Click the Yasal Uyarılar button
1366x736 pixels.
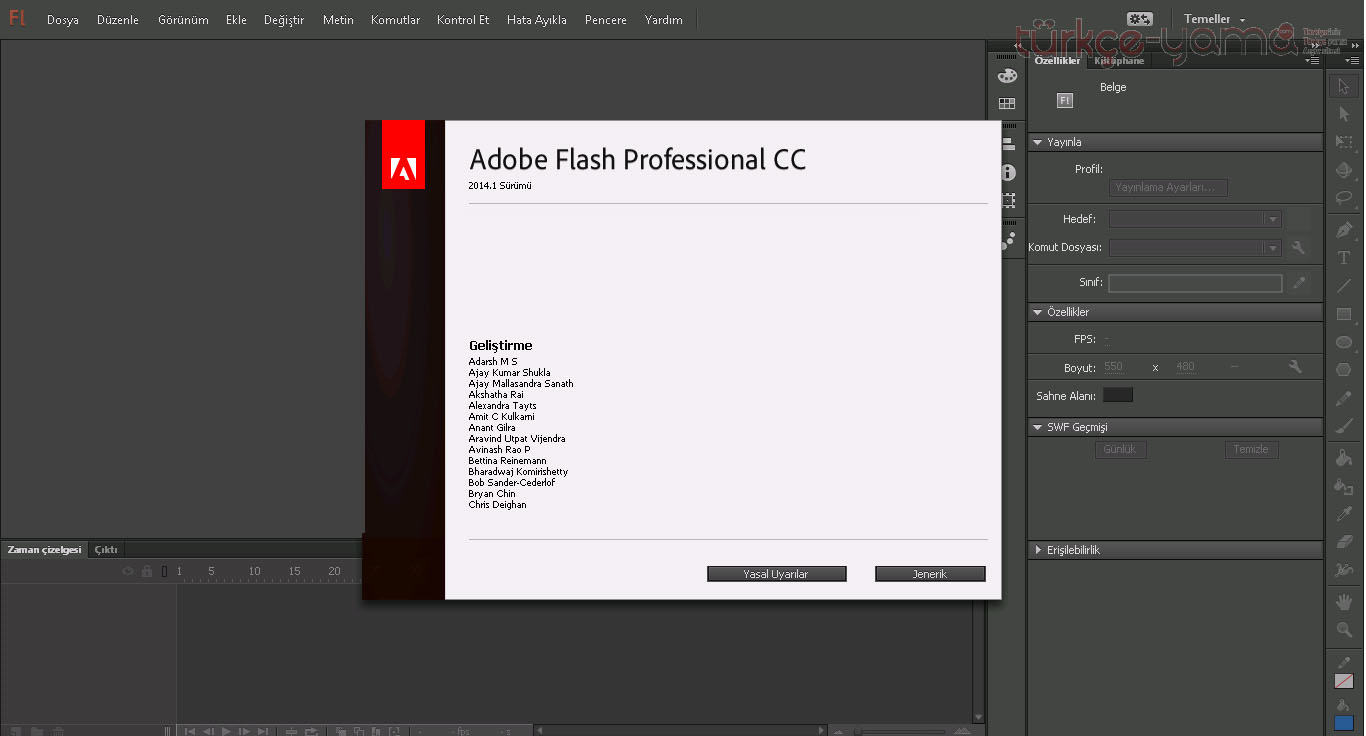click(x=776, y=574)
